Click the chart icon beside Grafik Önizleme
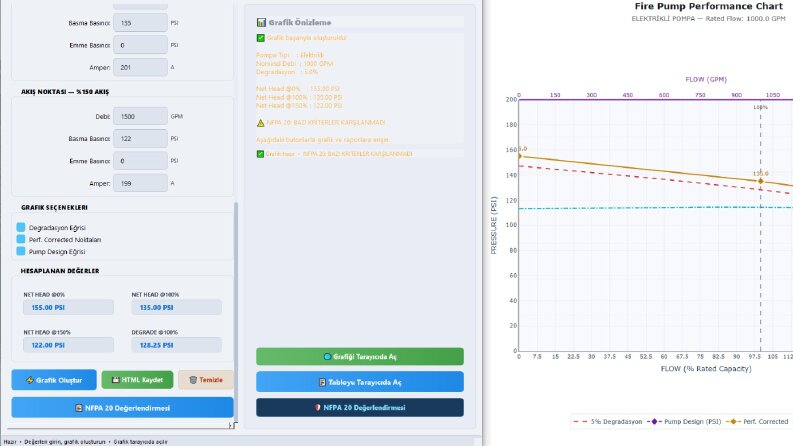793x446 pixels. tap(261, 22)
